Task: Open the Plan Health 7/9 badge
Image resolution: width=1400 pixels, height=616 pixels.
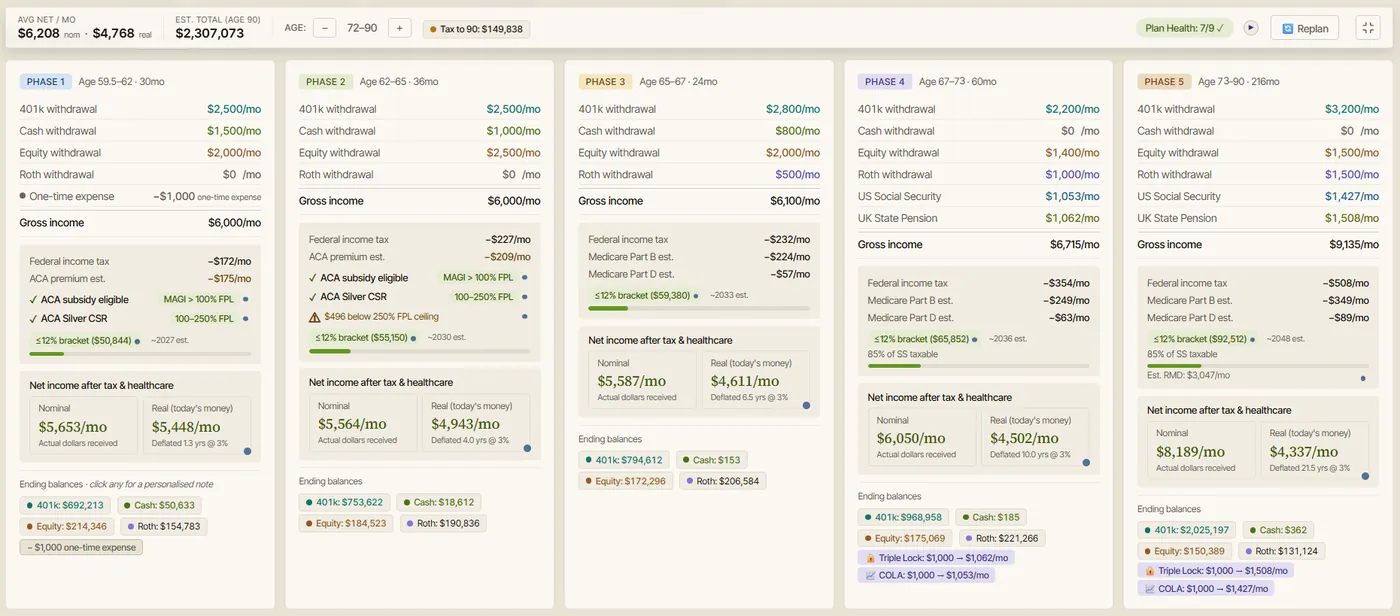Action: point(1185,28)
